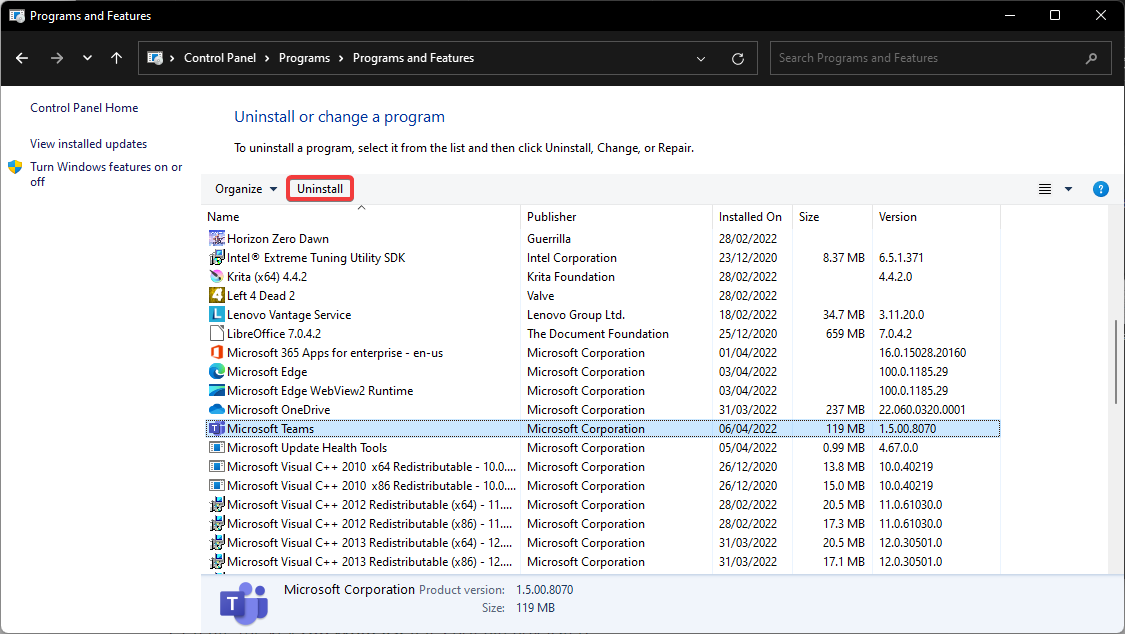Screen dimensions: 1125x634
Task: Refresh the page with the refresh icon
Action: (738, 58)
